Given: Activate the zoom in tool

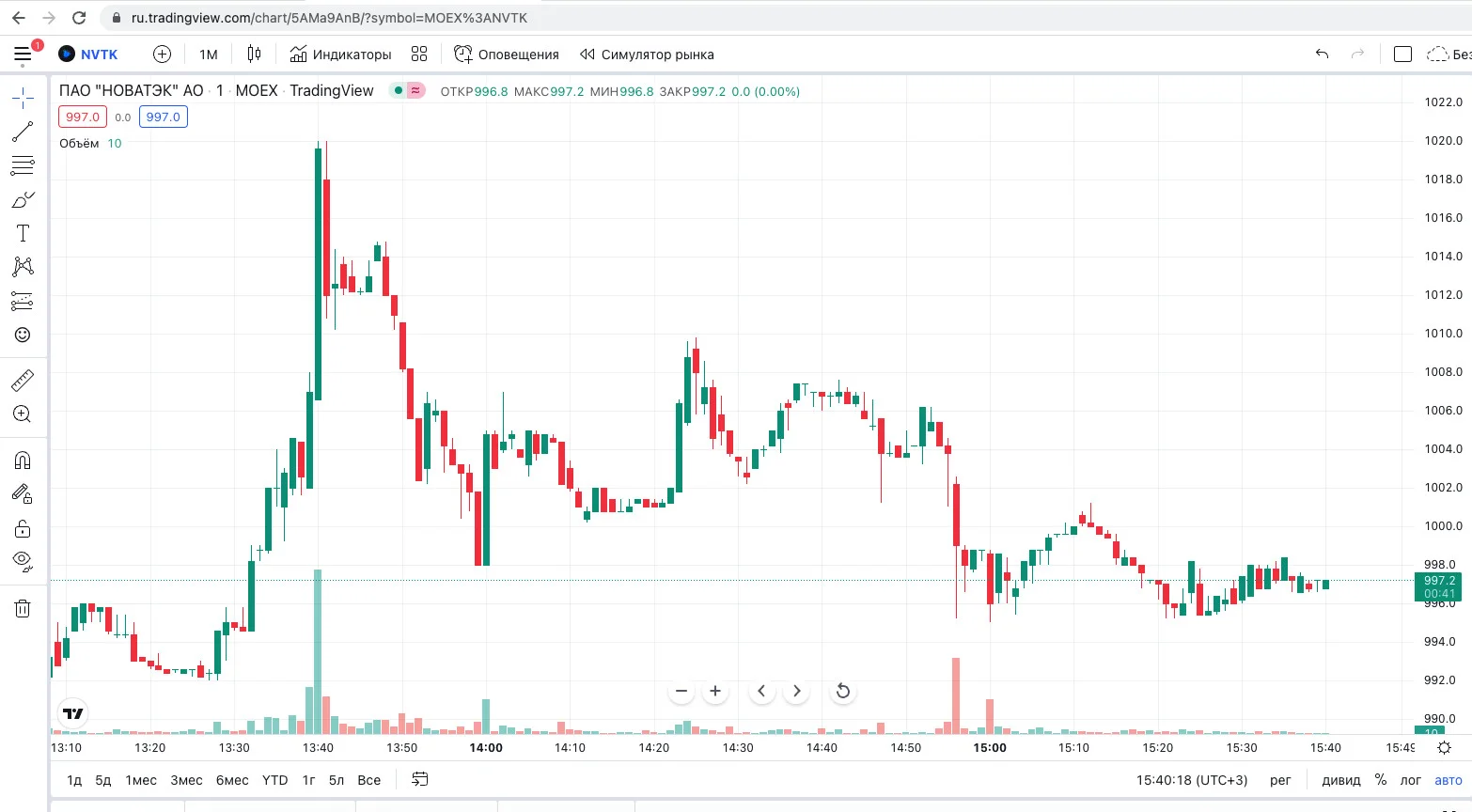Looking at the screenshot, I should pyautogui.click(x=23, y=414).
